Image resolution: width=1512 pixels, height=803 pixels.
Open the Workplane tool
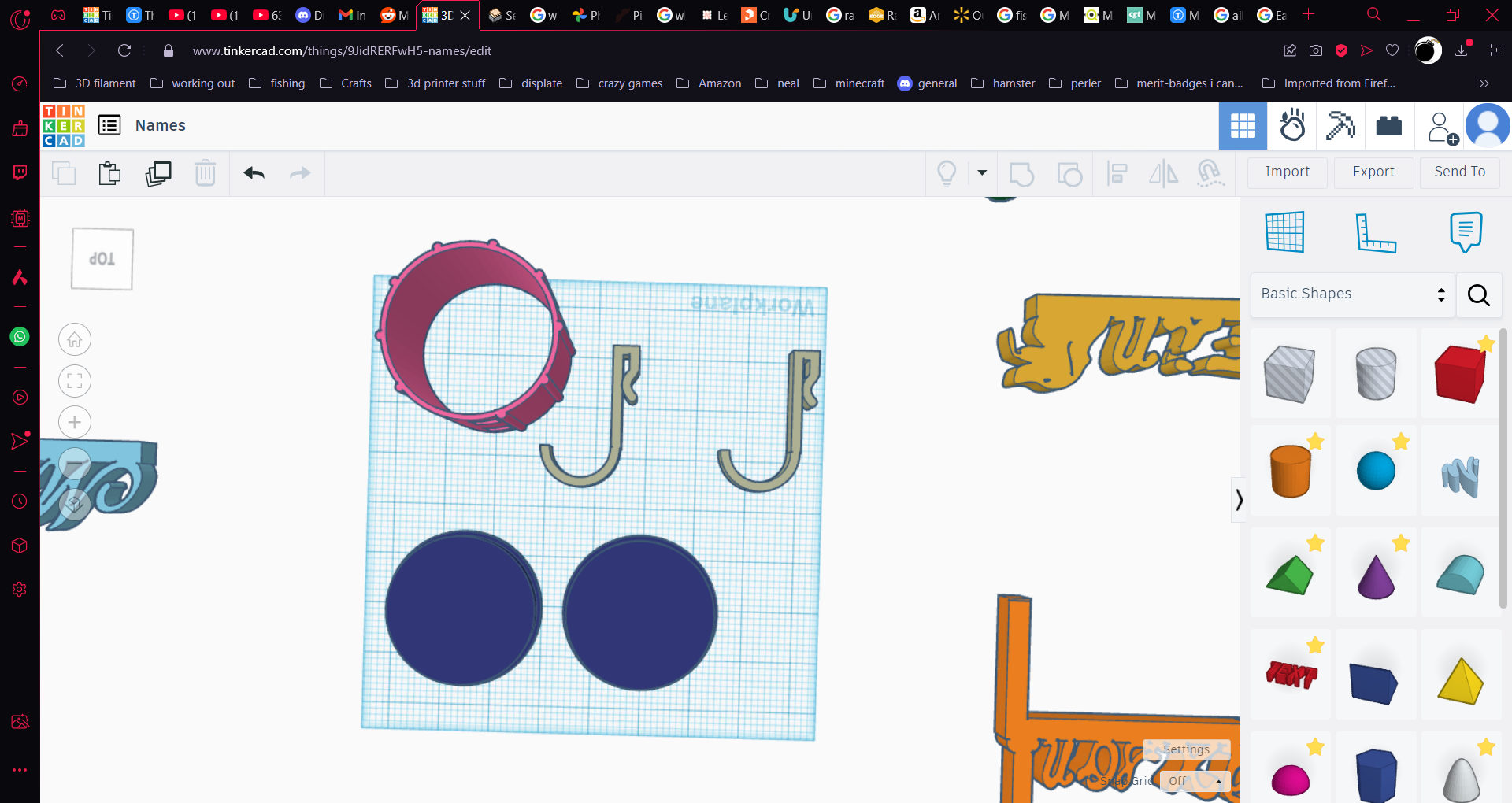click(x=1285, y=231)
